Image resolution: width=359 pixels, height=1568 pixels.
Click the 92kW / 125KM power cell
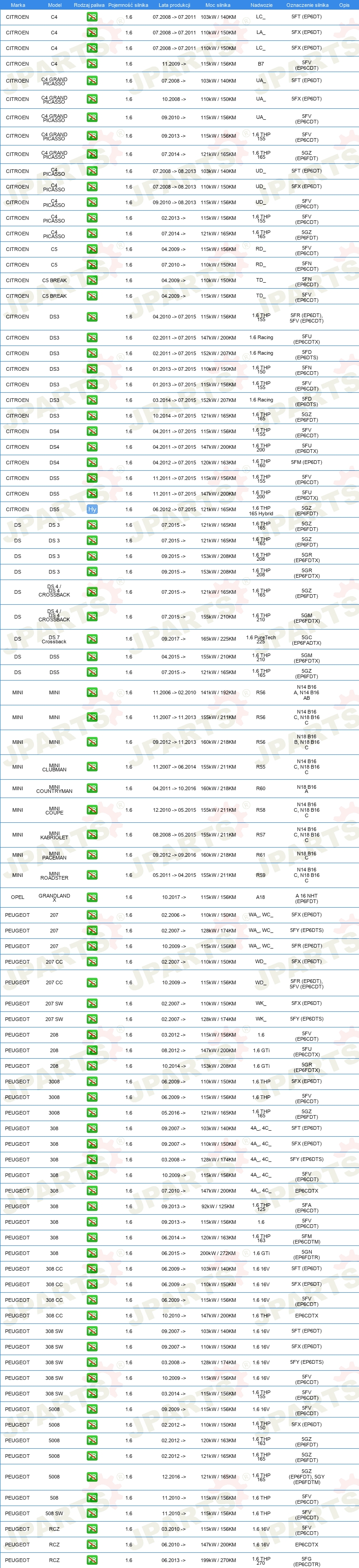[218, 1206]
